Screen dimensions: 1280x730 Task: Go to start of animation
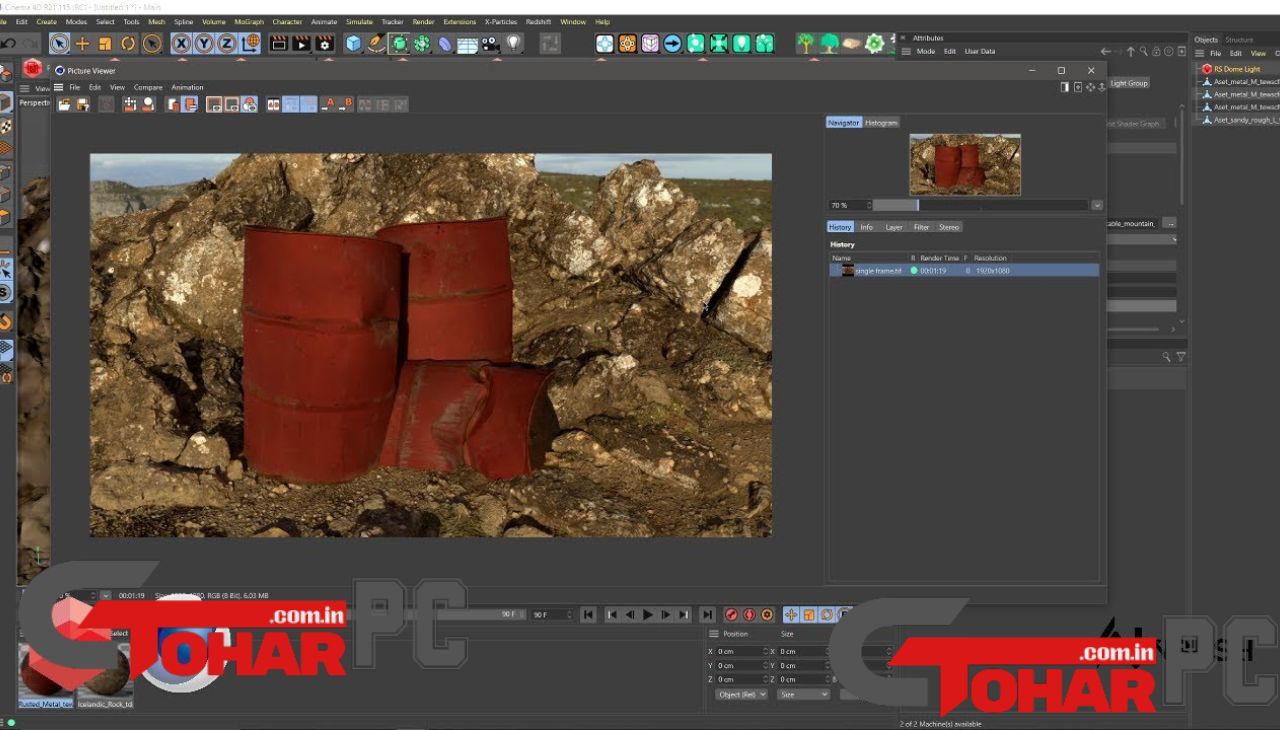click(x=588, y=615)
